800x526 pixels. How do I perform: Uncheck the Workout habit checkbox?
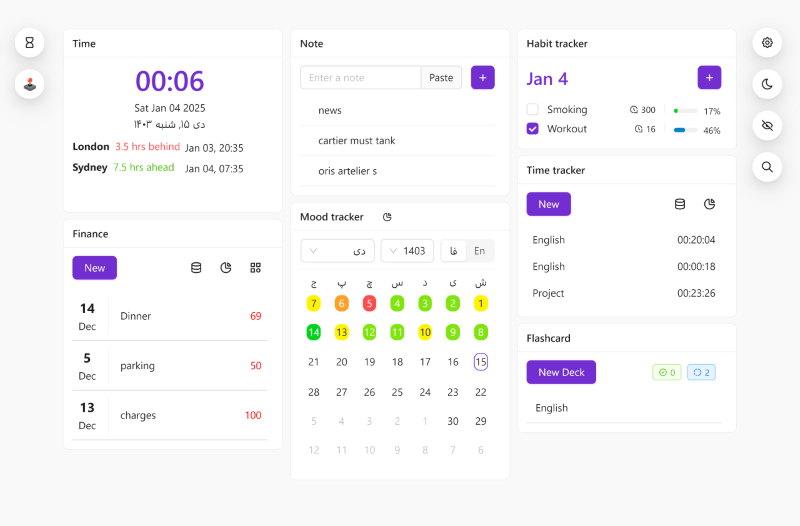pyautogui.click(x=533, y=129)
